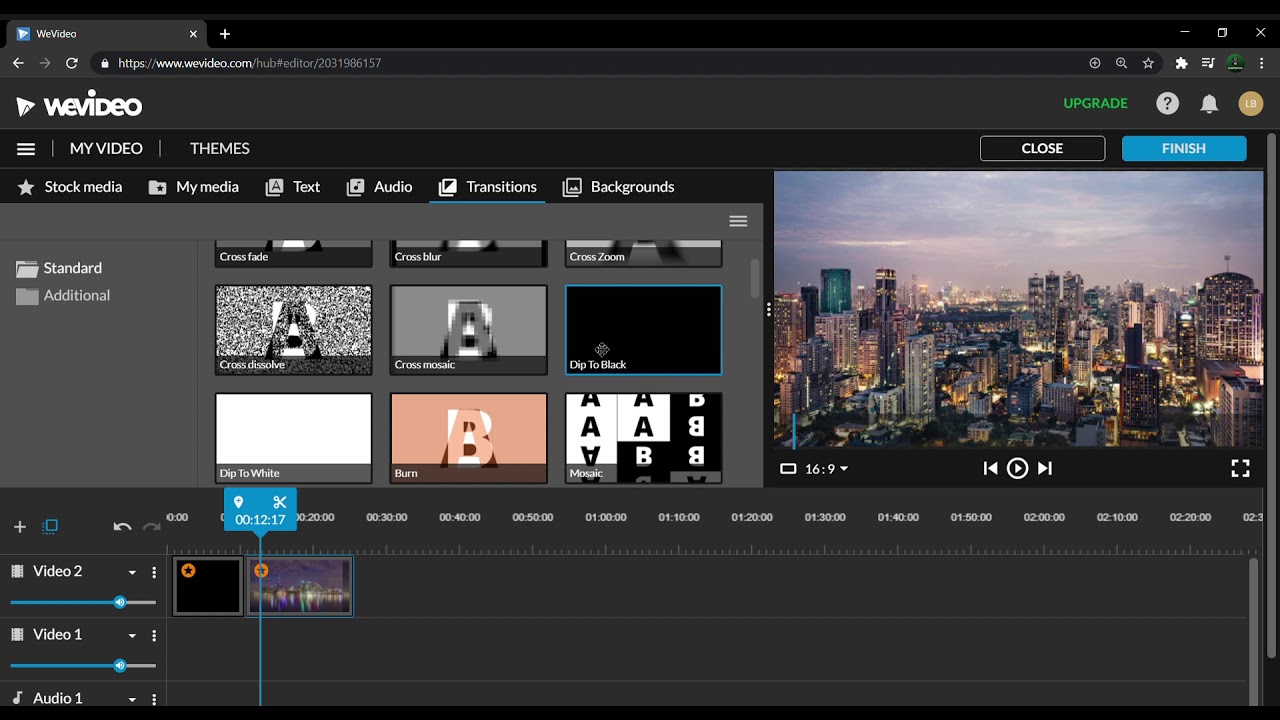Skip to next clip in preview
The height and width of the screenshot is (720, 1280).
pos(1044,468)
